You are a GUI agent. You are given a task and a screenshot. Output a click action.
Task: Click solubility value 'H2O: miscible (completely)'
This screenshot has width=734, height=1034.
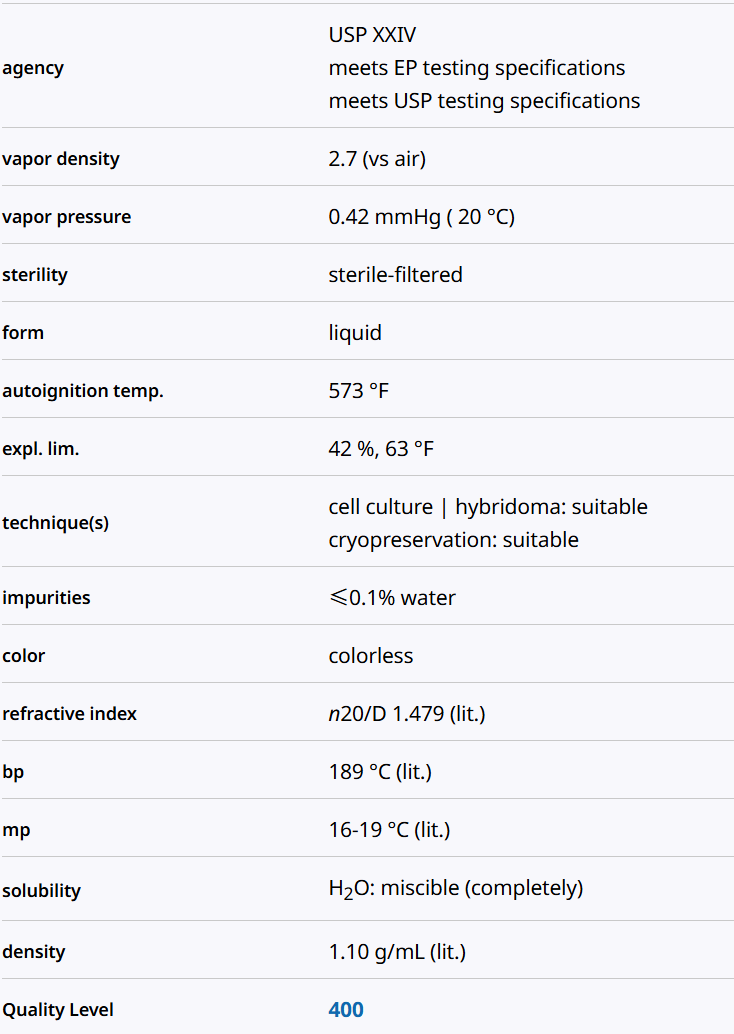[455, 888]
